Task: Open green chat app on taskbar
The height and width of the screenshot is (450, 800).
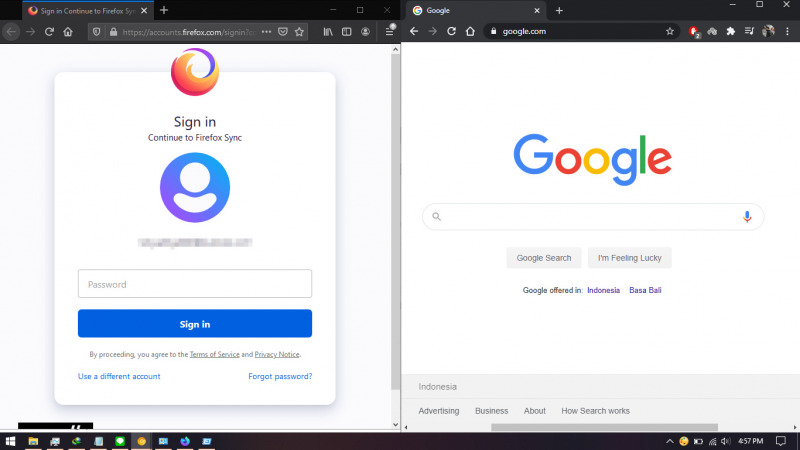Action: point(120,441)
